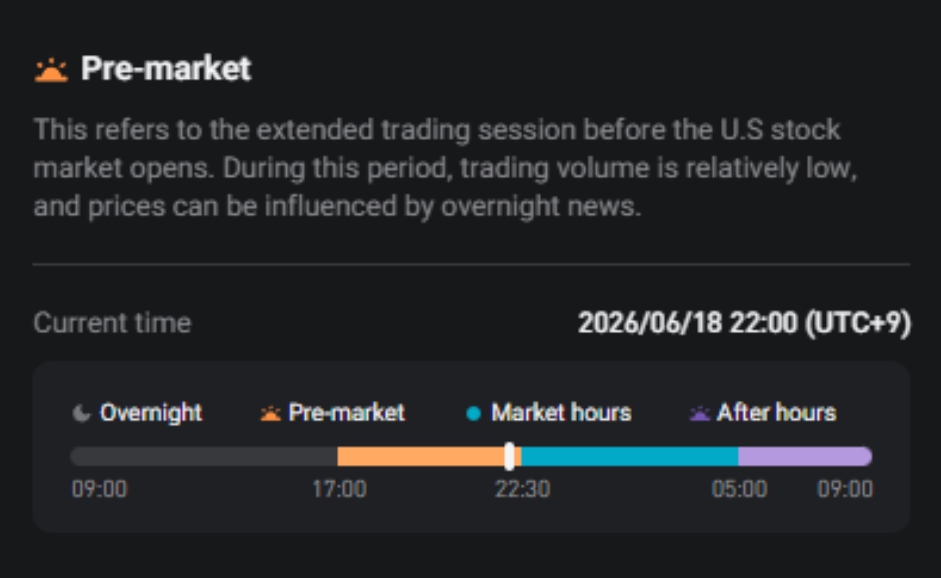Screen dimensions: 941x578
Task: Click the Current time label
Action: [x=112, y=323]
